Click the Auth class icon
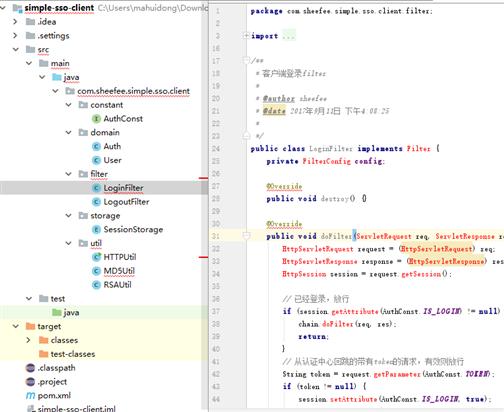This screenshot has height=412, width=504. coord(96,146)
